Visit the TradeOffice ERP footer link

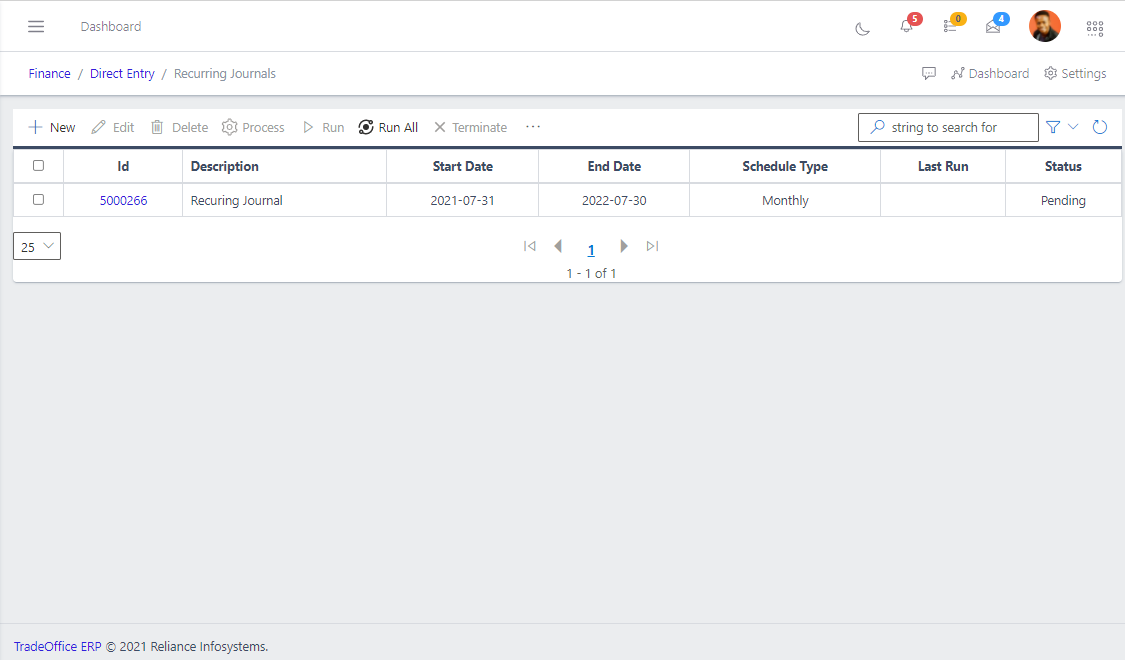click(x=57, y=646)
